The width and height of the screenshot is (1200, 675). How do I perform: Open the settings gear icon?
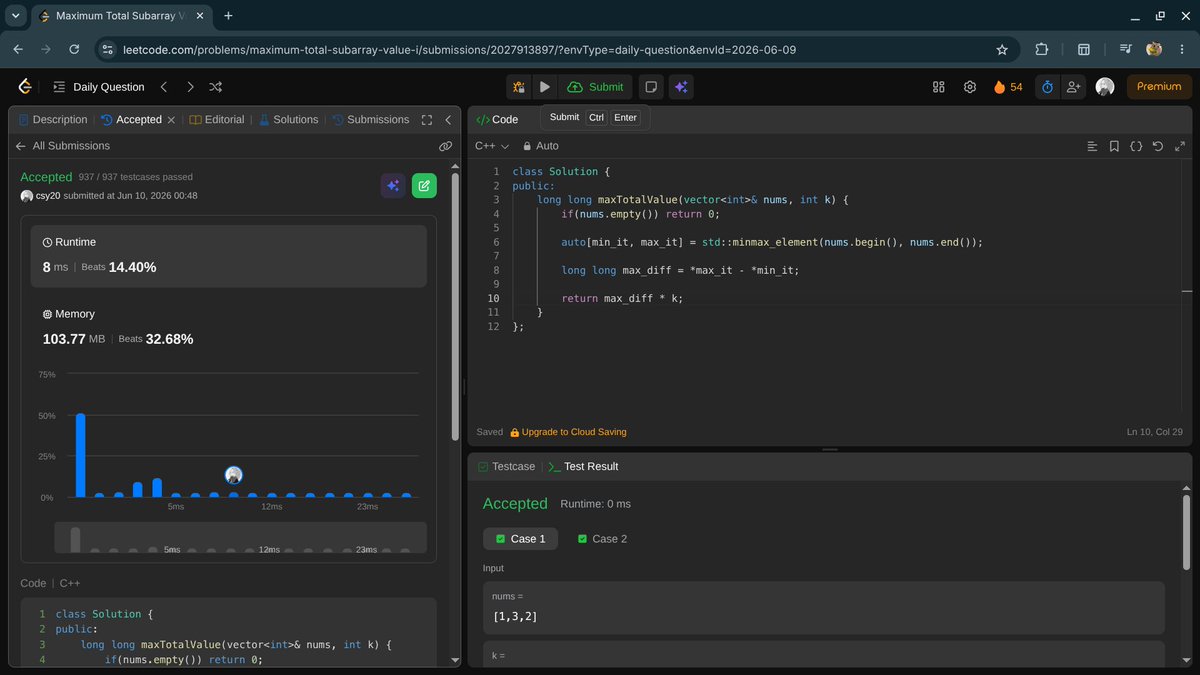tap(969, 87)
